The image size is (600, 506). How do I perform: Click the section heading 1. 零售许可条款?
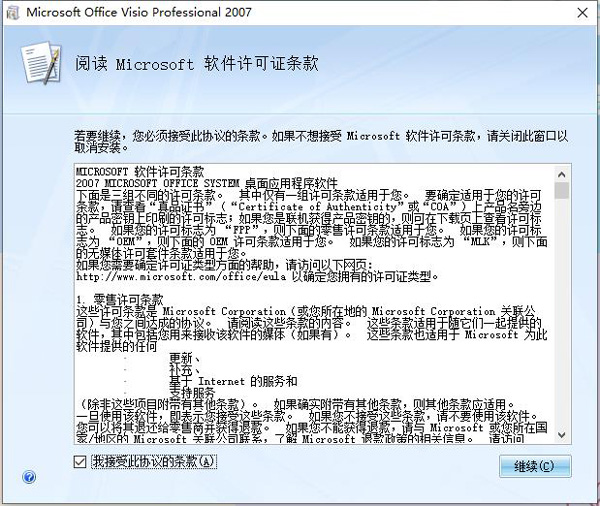pyautogui.click(x=119, y=300)
